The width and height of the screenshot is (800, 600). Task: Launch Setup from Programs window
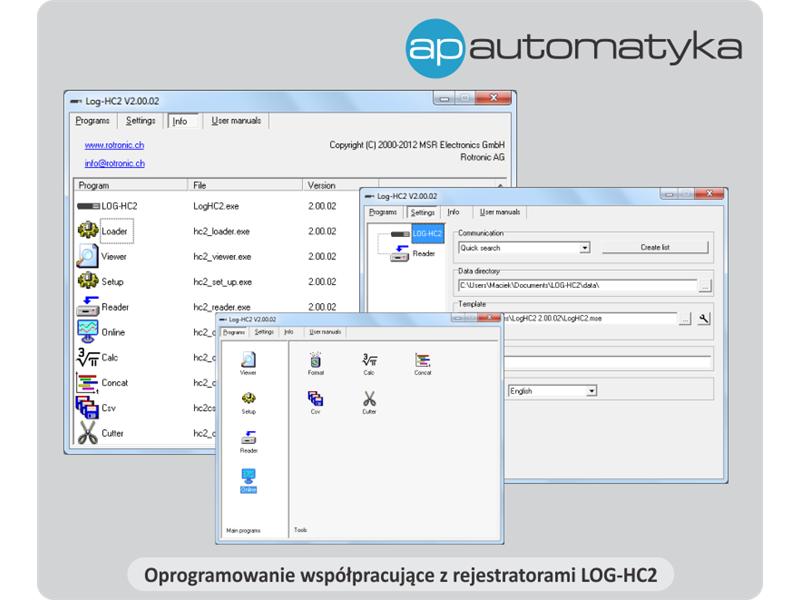[x=248, y=402]
